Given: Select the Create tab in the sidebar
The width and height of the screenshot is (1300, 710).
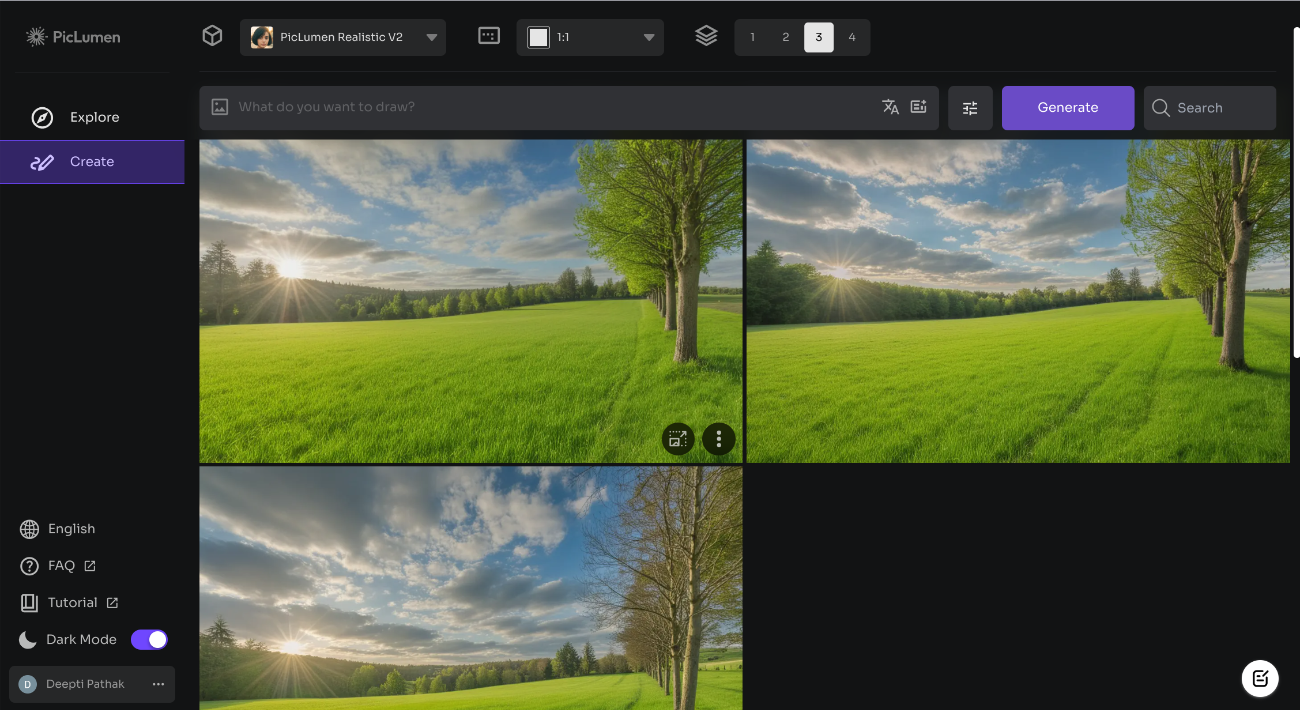Looking at the screenshot, I should pyautogui.click(x=92, y=161).
